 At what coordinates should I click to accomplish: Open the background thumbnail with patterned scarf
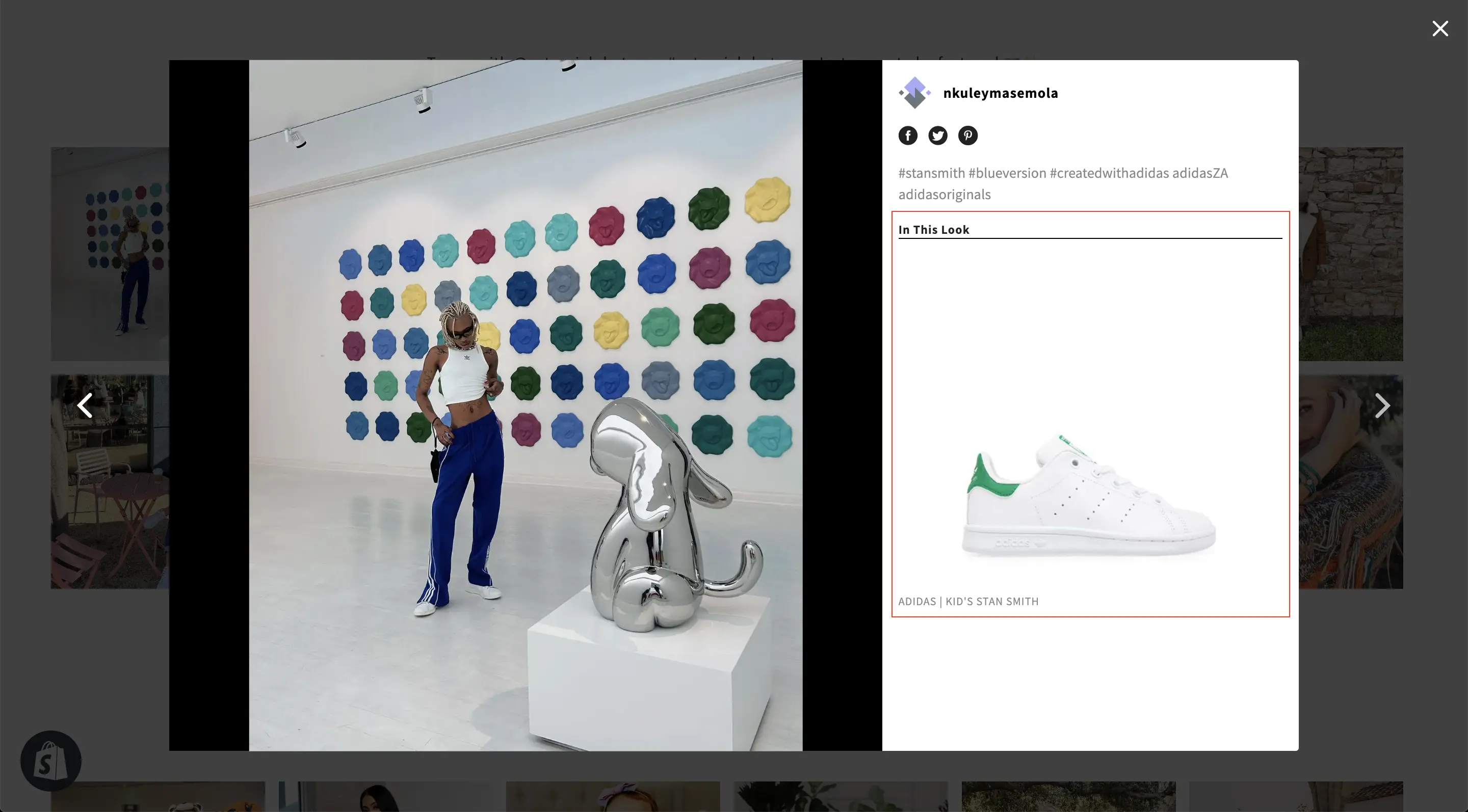coord(1351,482)
